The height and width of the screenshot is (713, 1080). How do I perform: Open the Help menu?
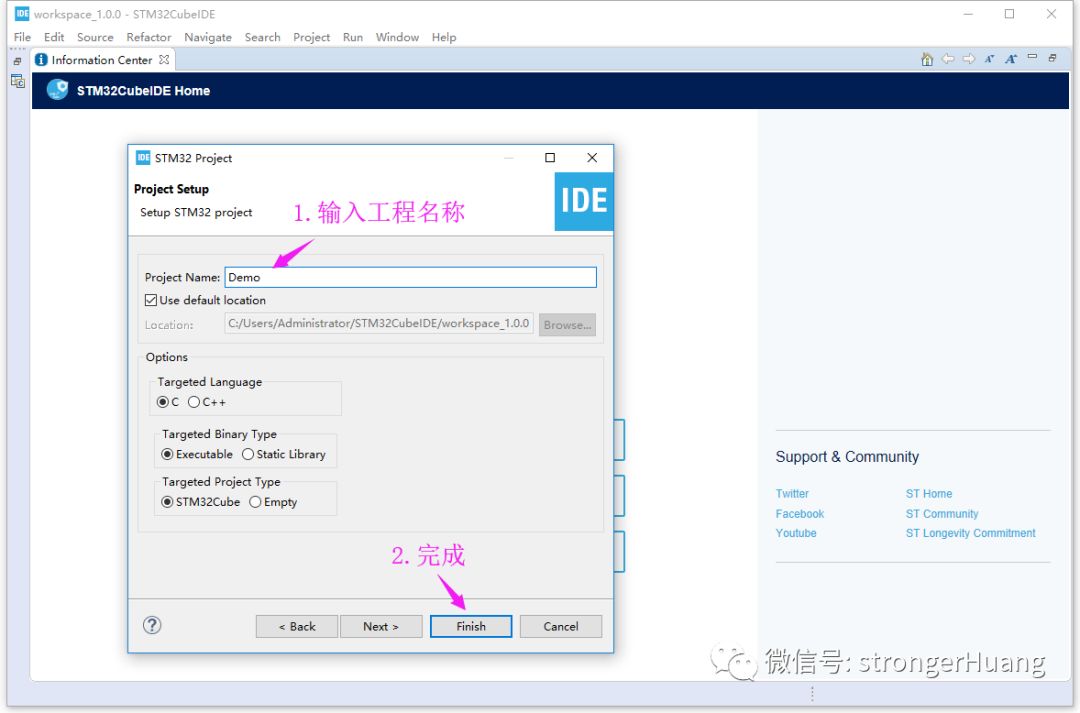(x=444, y=37)
